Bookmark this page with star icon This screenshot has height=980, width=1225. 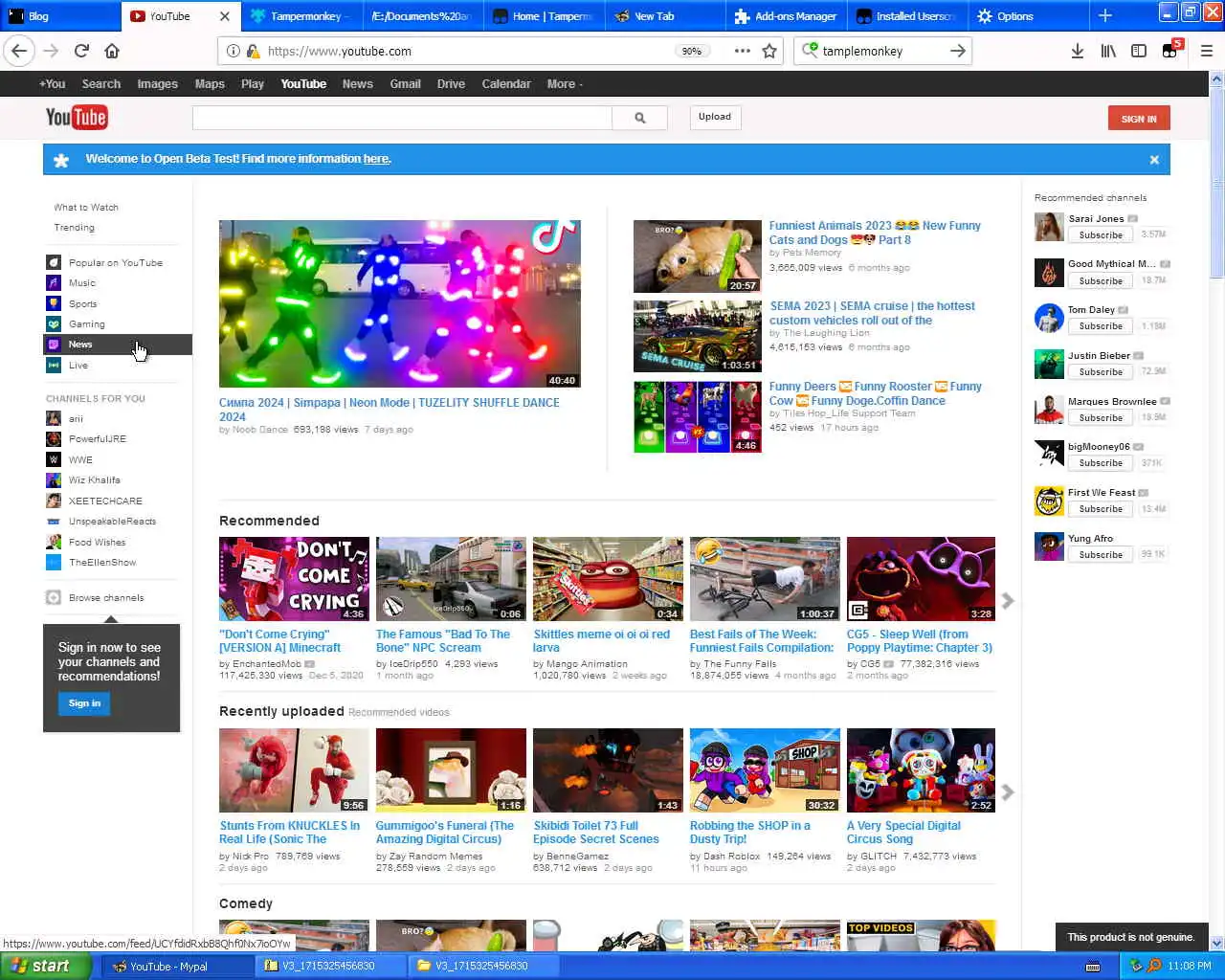click(x=769, y=51)
